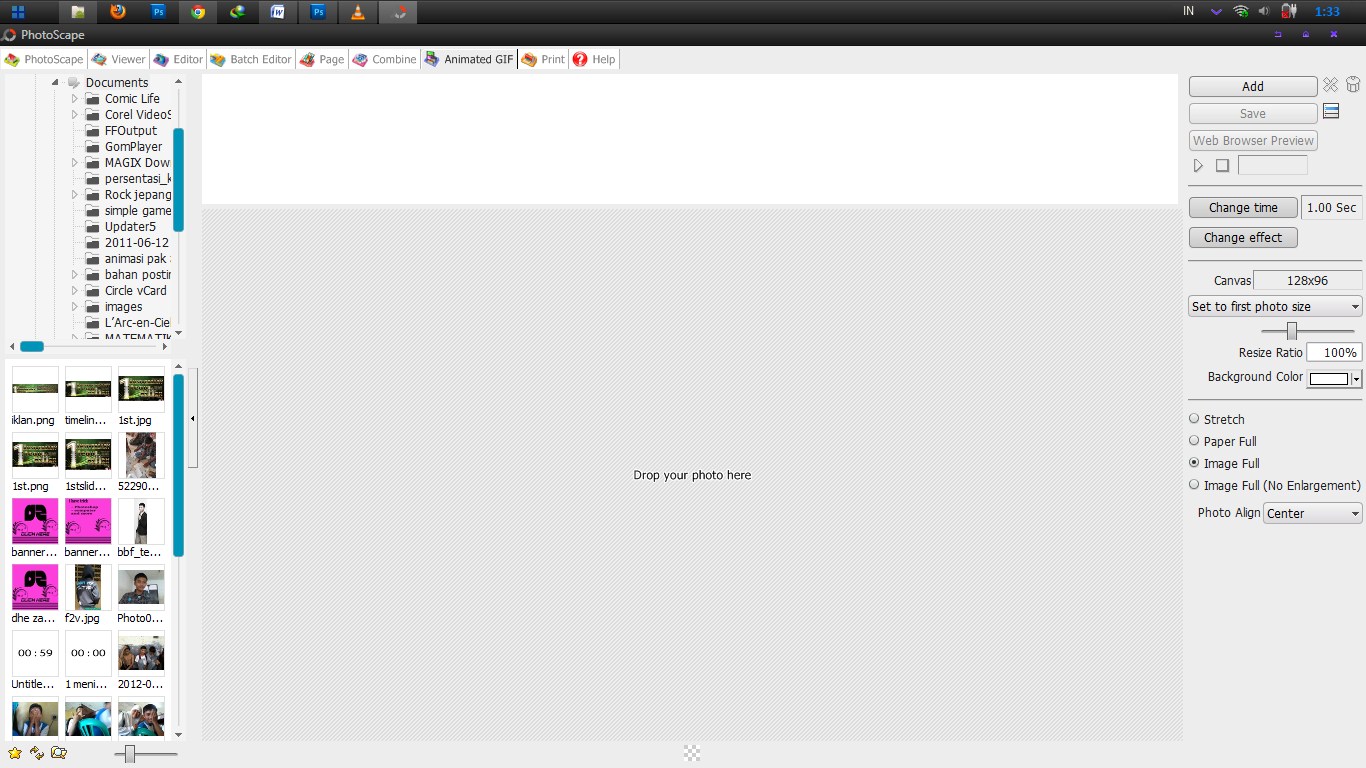
Task: Switch to the Editor tab
Action: pyautogui.click(x=178, y=59)
